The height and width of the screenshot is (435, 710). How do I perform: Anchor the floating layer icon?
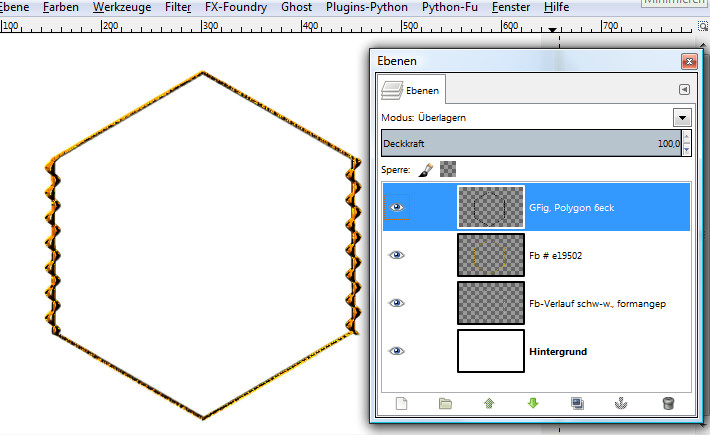click(621, 404)
